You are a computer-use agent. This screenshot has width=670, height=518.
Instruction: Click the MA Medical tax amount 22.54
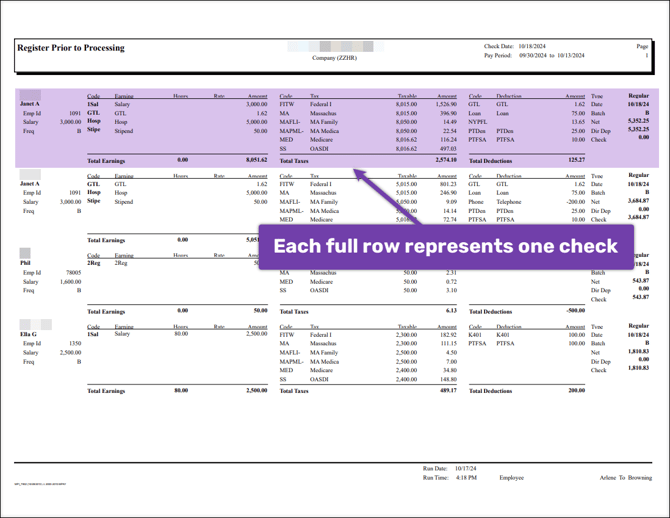pos(450,131)
